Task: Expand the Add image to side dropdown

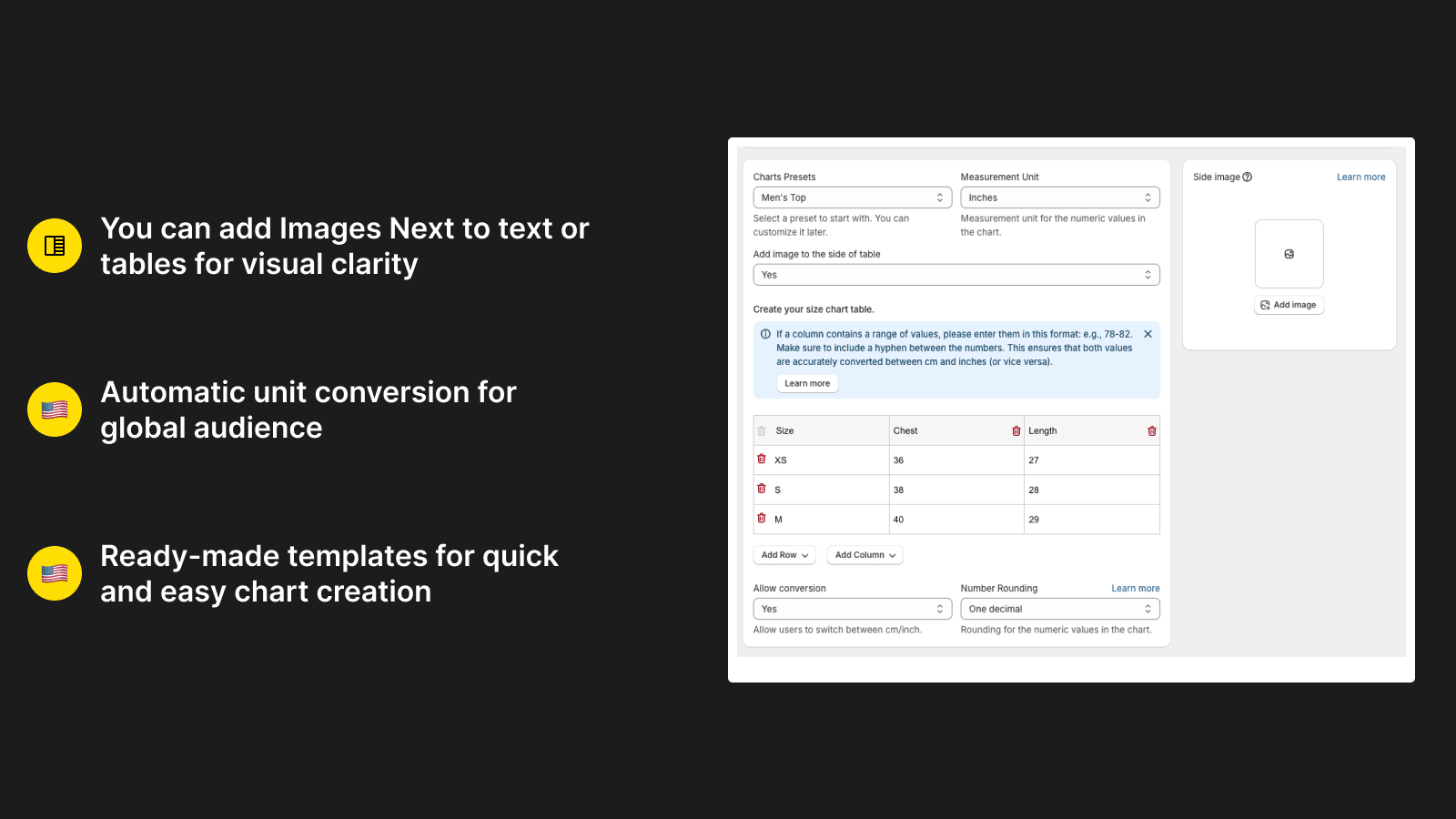Action: (955, 275)
